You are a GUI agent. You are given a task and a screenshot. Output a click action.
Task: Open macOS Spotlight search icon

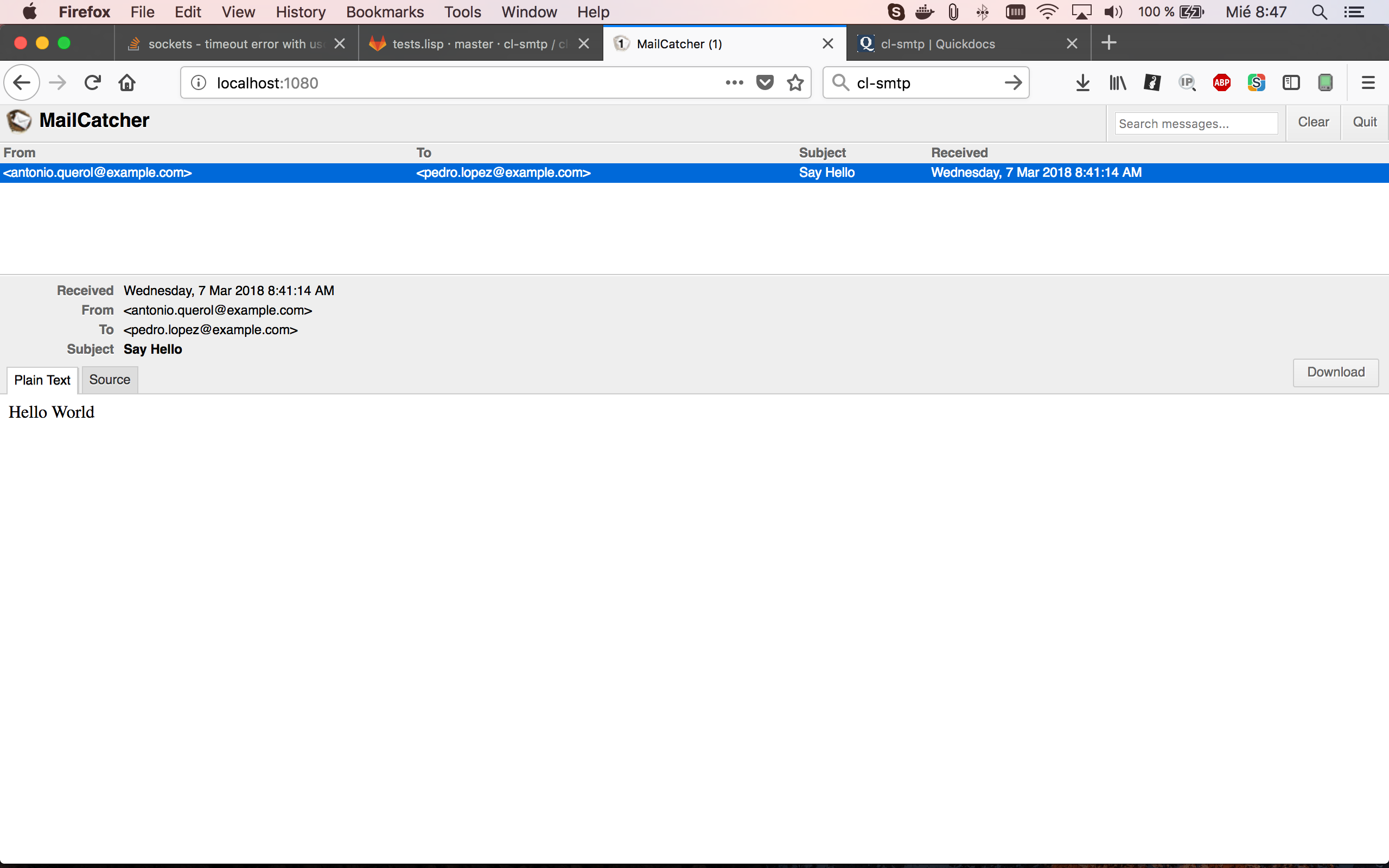[x=1320, y=12]
